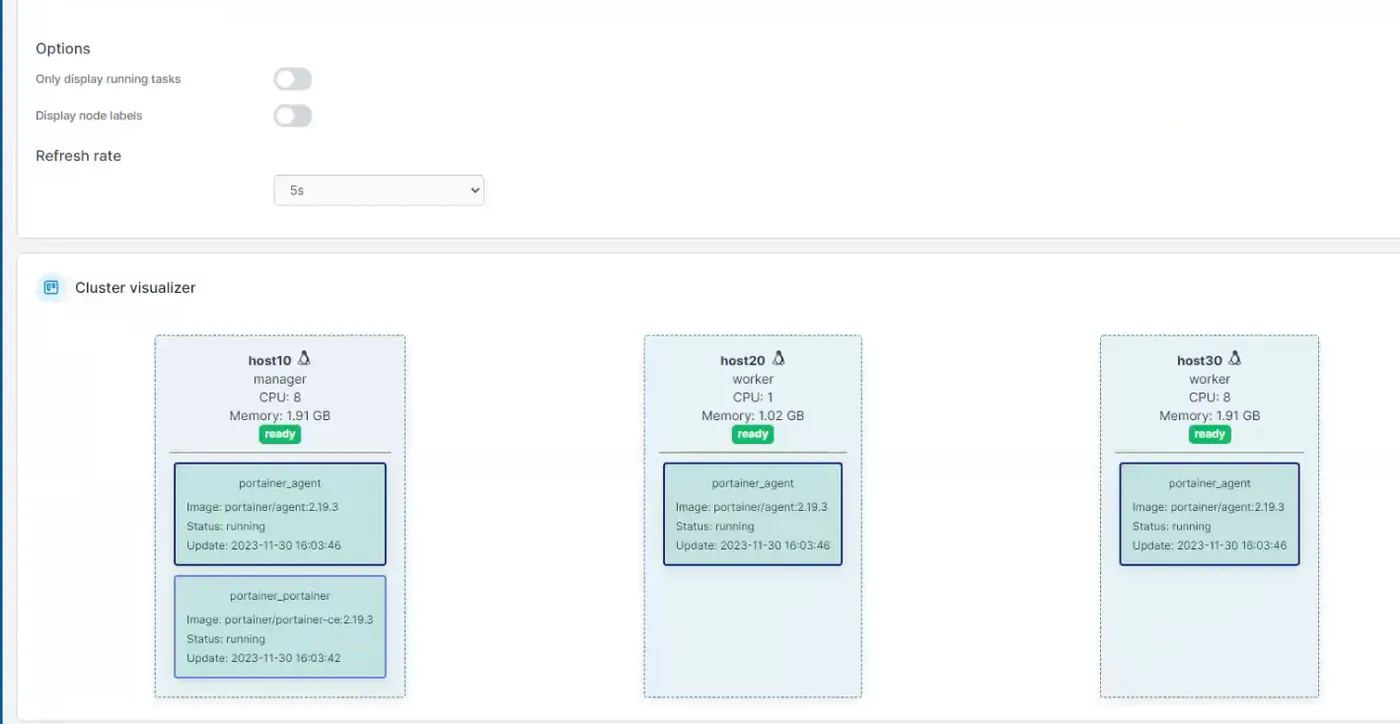
Task: Click the ready badge under host20
Action: click(753, 434)
